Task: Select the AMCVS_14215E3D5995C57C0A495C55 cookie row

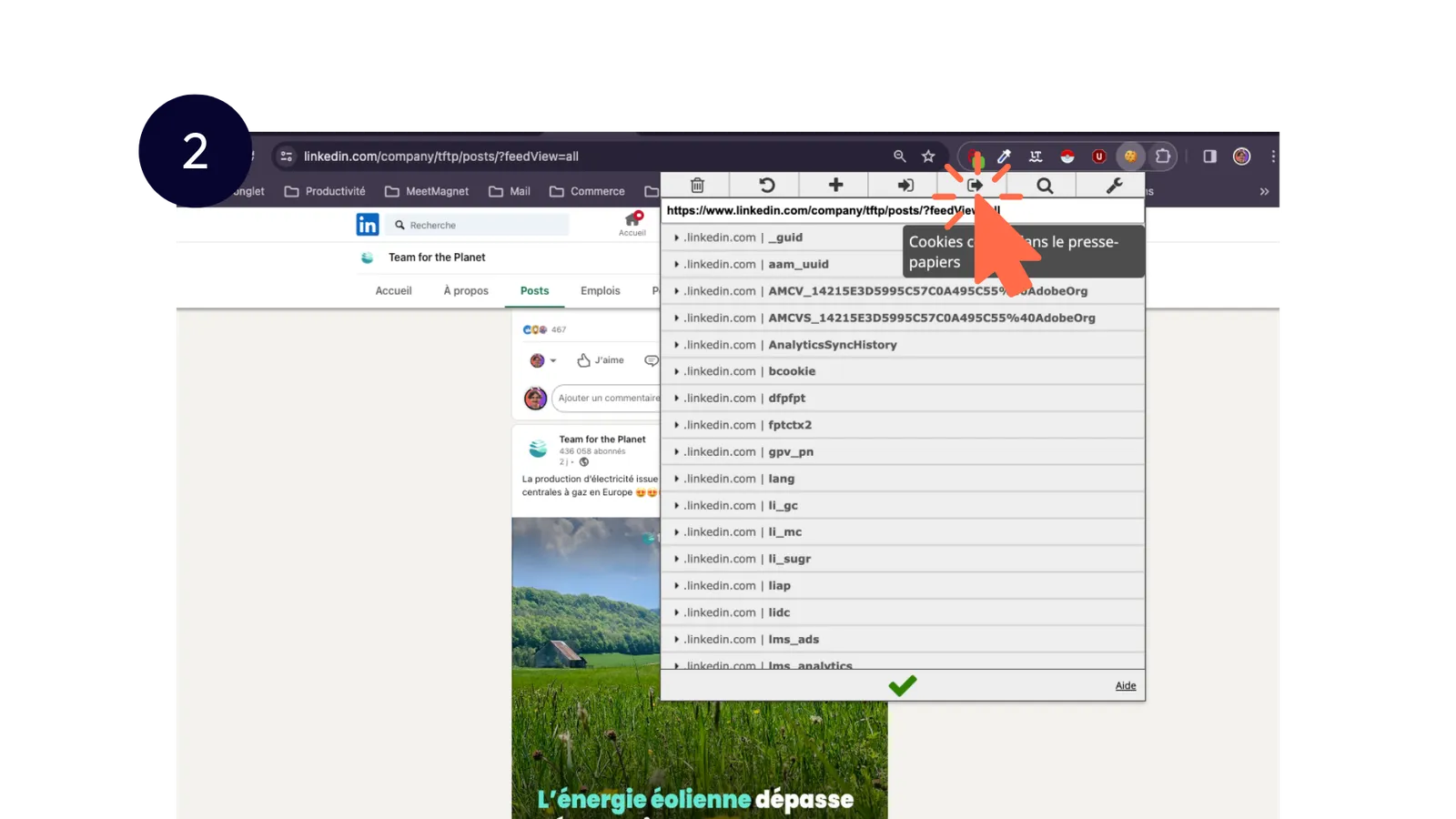Action: [903, 318]
